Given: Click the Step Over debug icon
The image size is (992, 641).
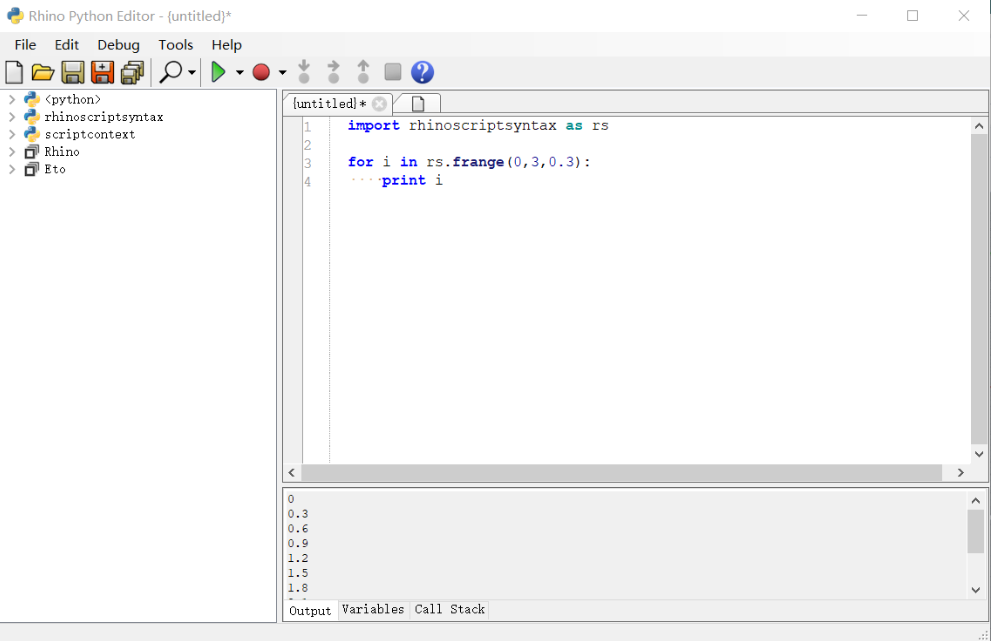Looking at the screenshot, I should (333, 72).
